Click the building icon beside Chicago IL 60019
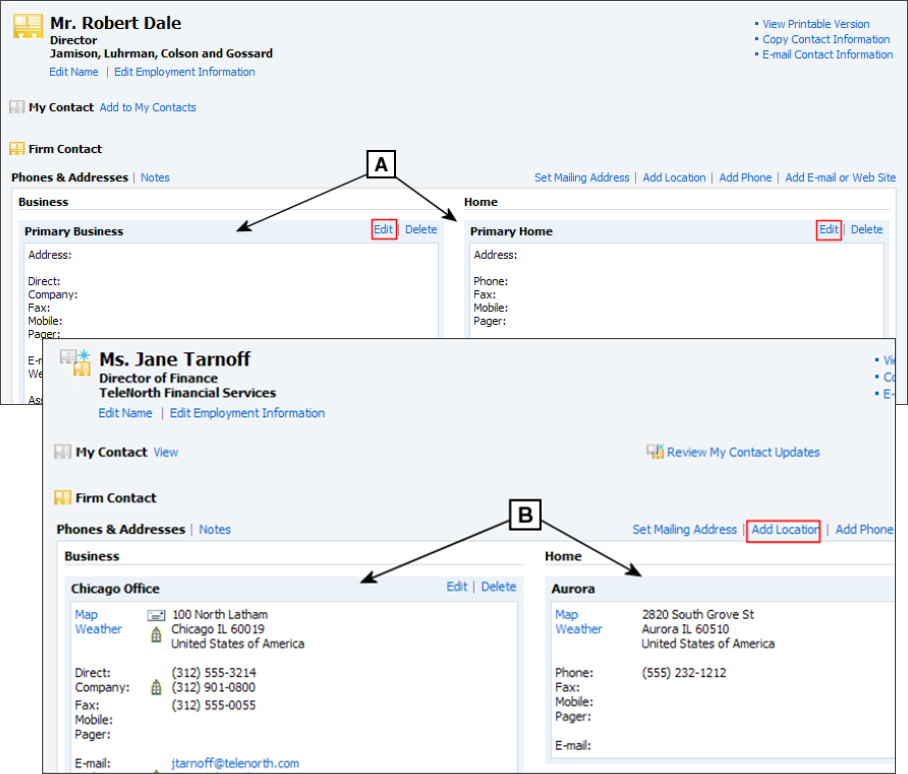The height and width of the screenshot is (774, 908). tap(156, 634)
